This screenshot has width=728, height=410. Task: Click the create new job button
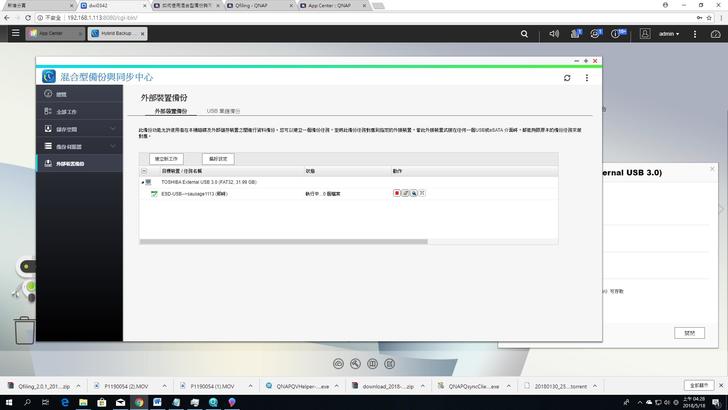point(166,159)
